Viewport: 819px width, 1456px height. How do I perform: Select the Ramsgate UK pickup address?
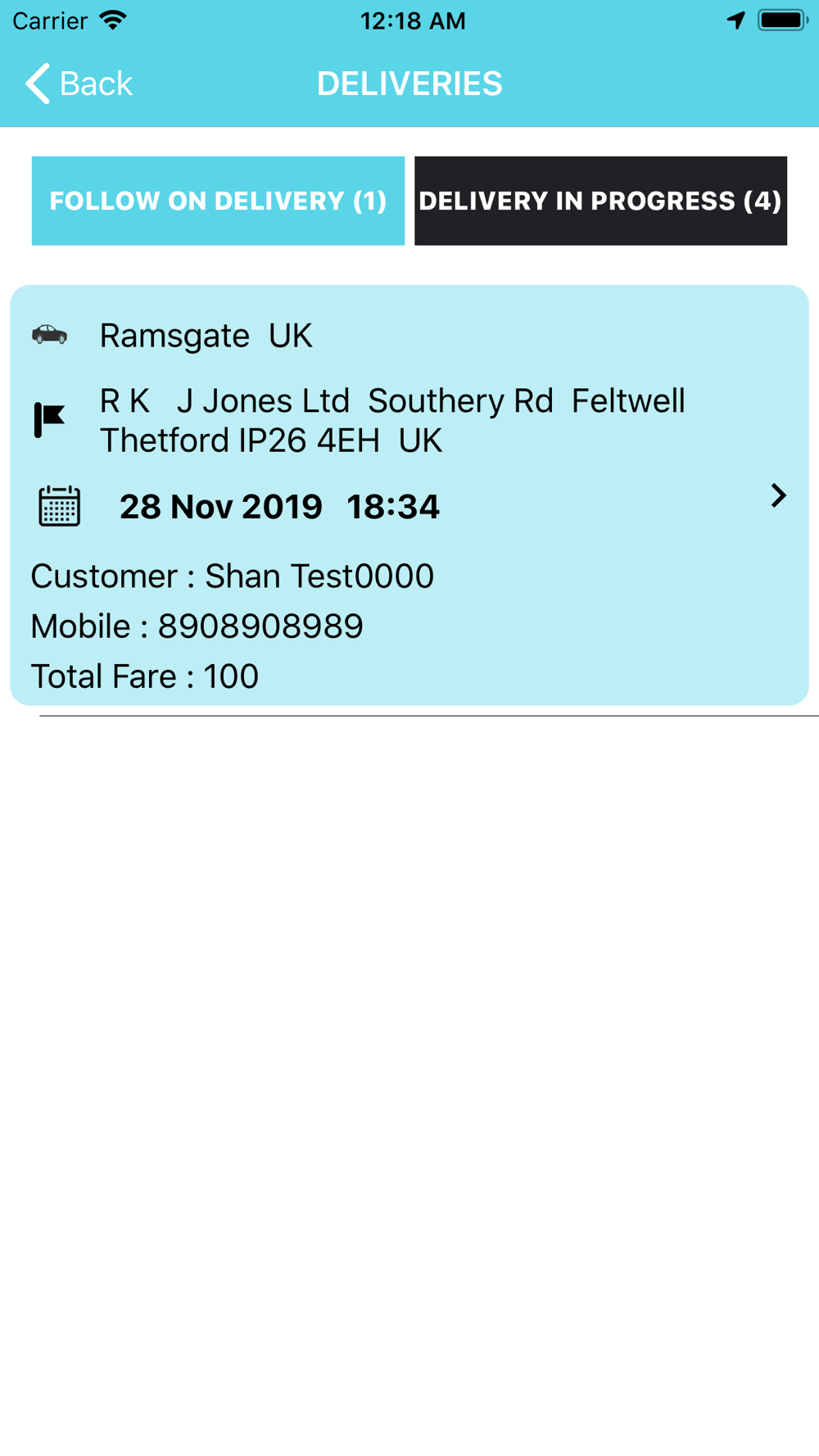[x=206, y=336]
